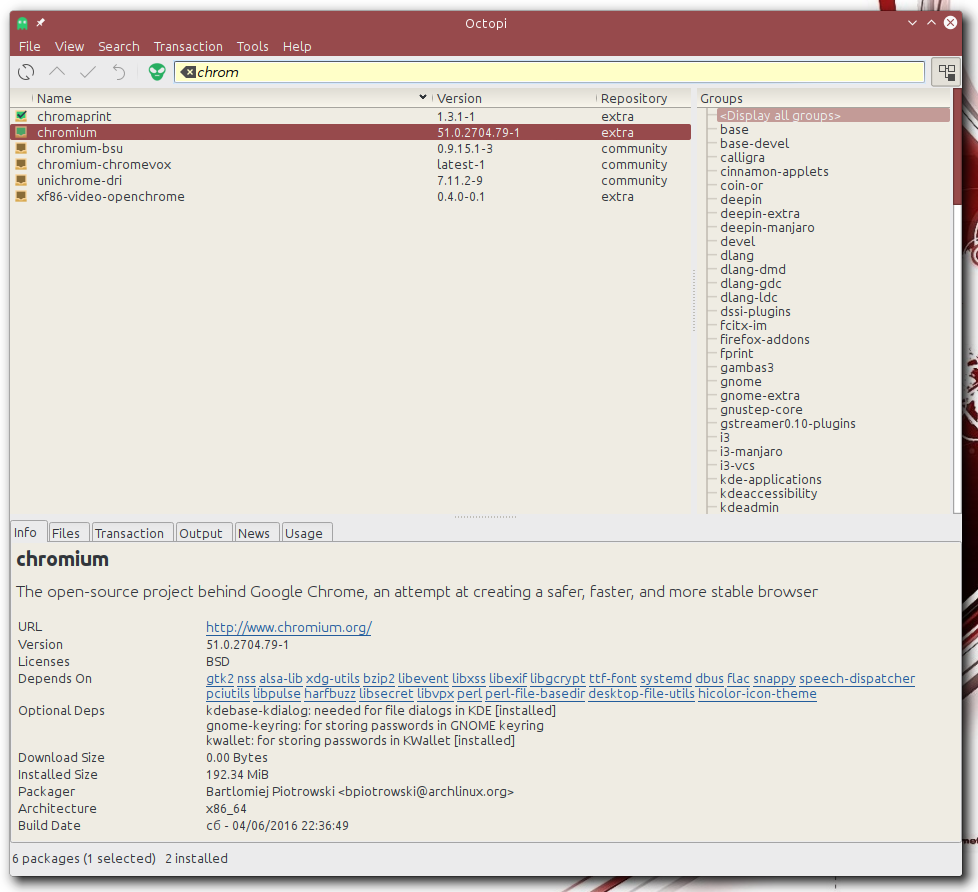Click the rollback undo arrow icon
978x892 pixels.
pos(119,72)
